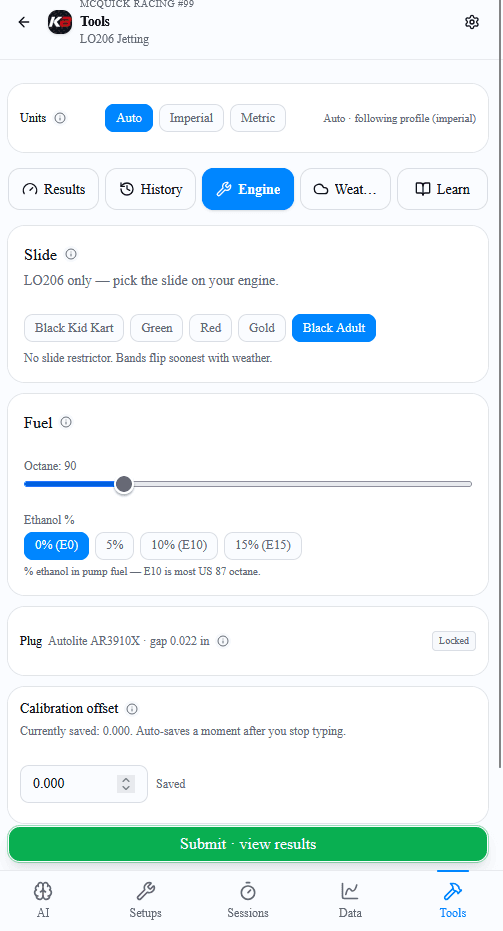Select the Imperial units option
The width and height of the screenshot is (503, 931).
191,118
